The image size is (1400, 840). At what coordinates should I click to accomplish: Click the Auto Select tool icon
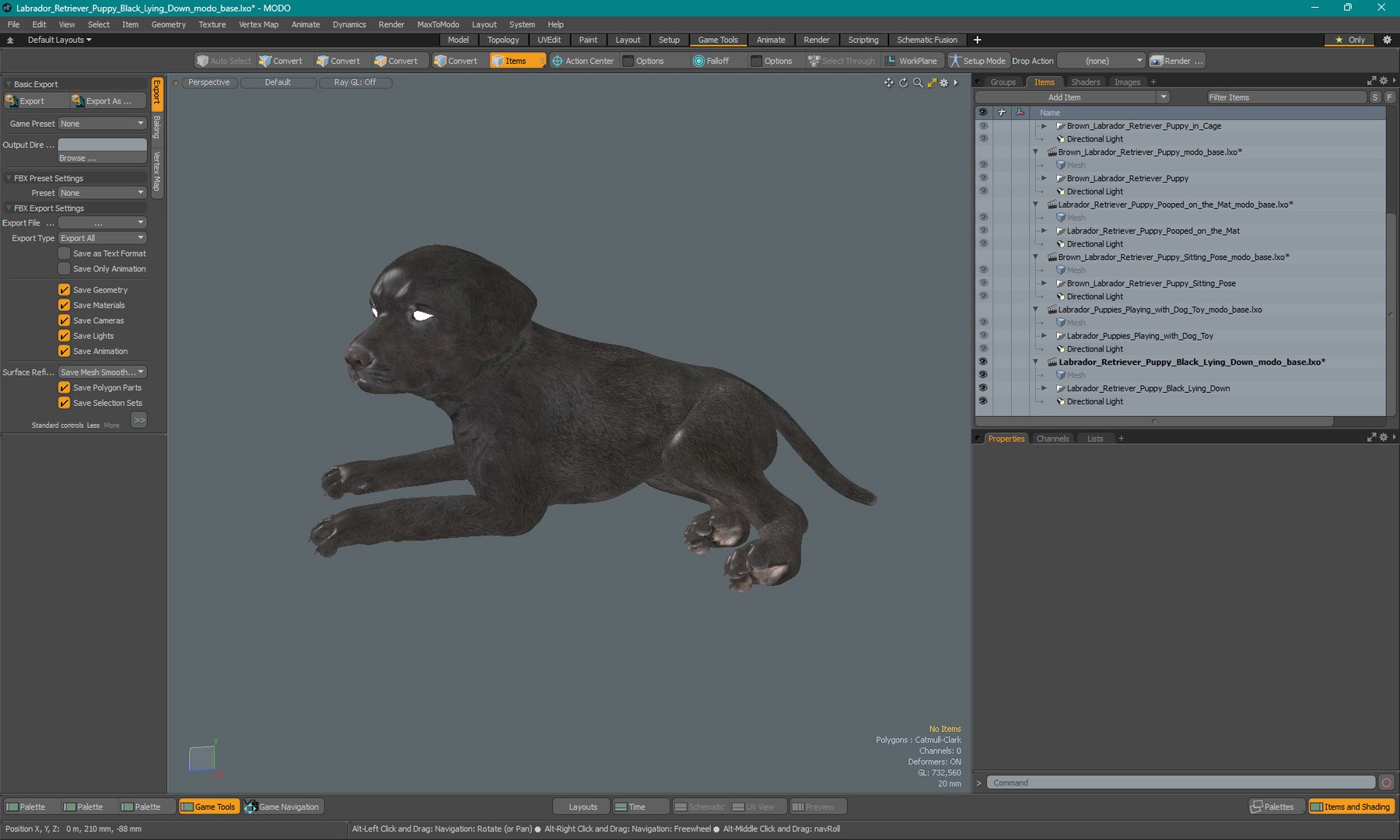pyautogui.click(x=203, y=61)
